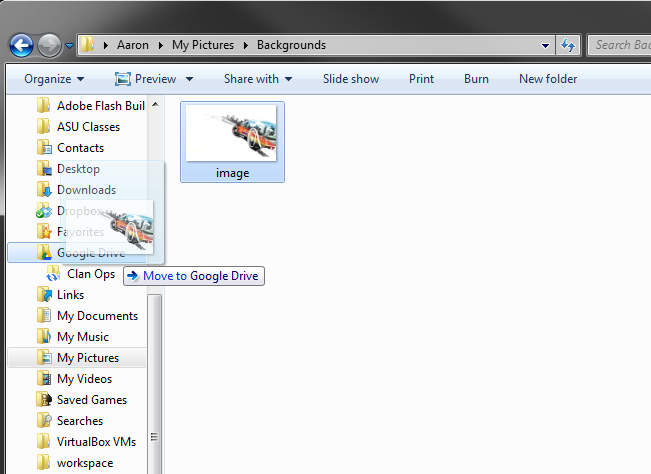This screenshot has height=474, width=651.
Task: Open the Share with menu
Action: pyautogui.click(x=258, y=79)
